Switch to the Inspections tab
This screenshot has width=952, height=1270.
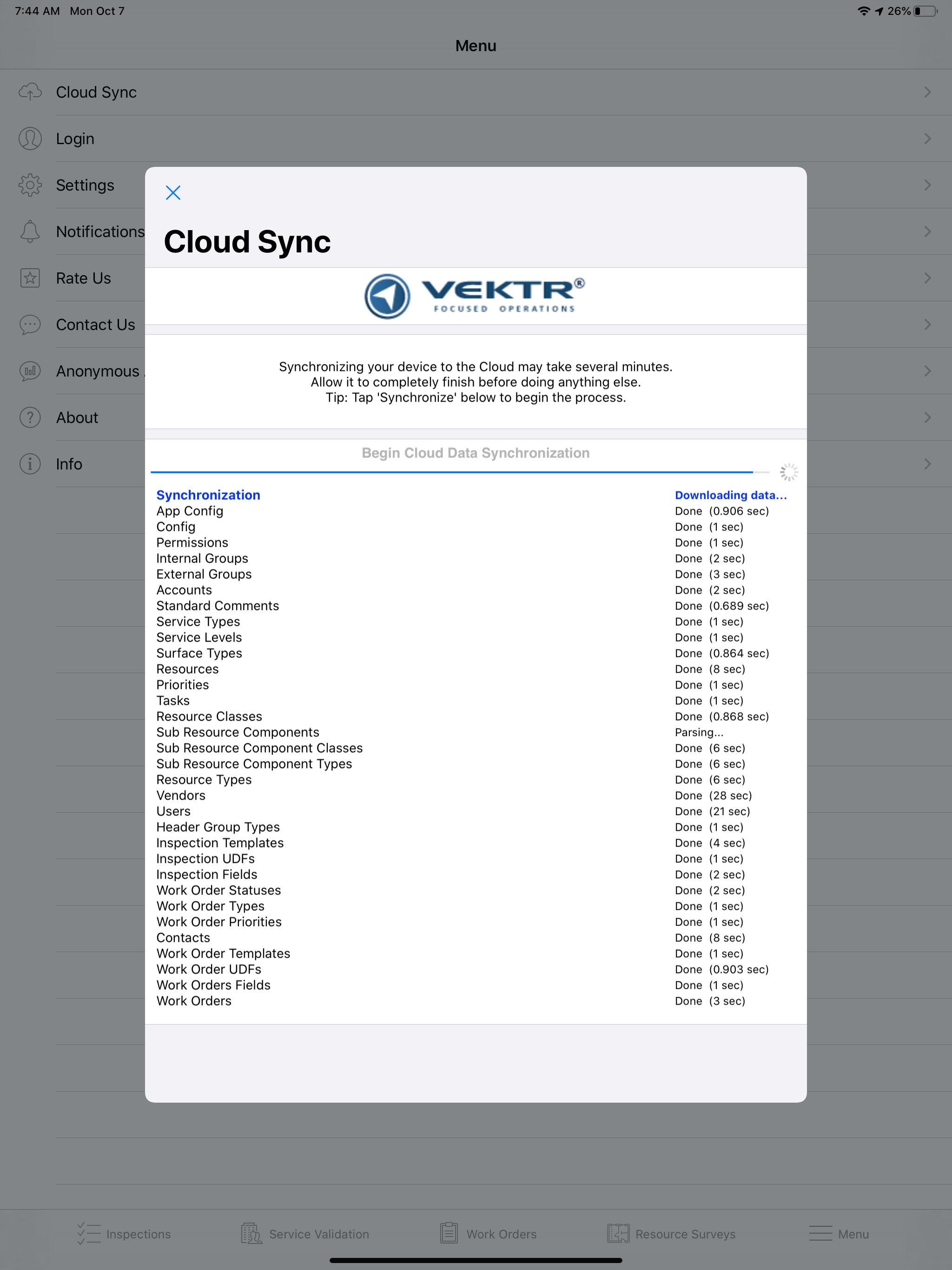point(124,1233)
